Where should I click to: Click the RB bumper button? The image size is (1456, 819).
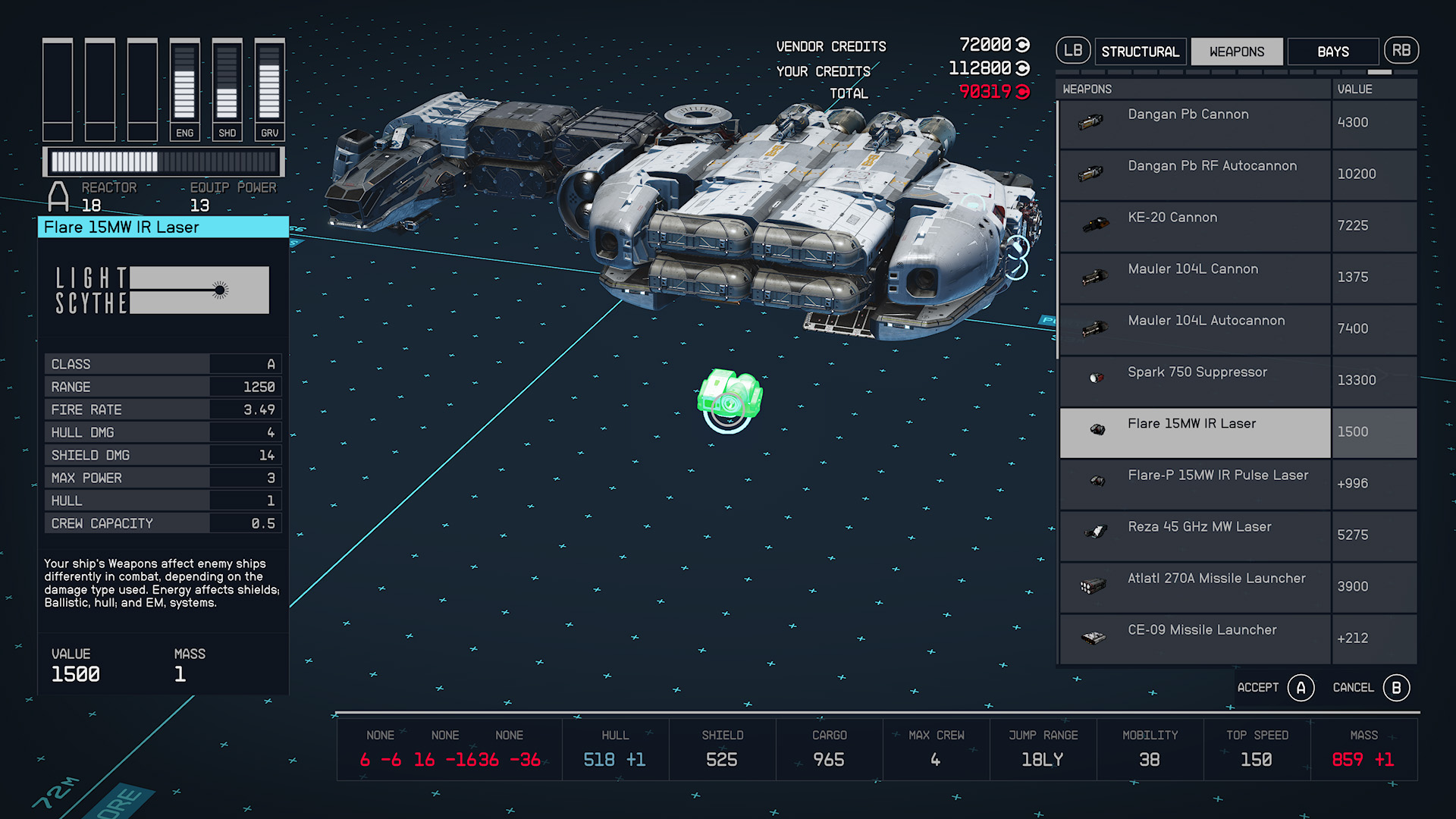(1401, 51)
